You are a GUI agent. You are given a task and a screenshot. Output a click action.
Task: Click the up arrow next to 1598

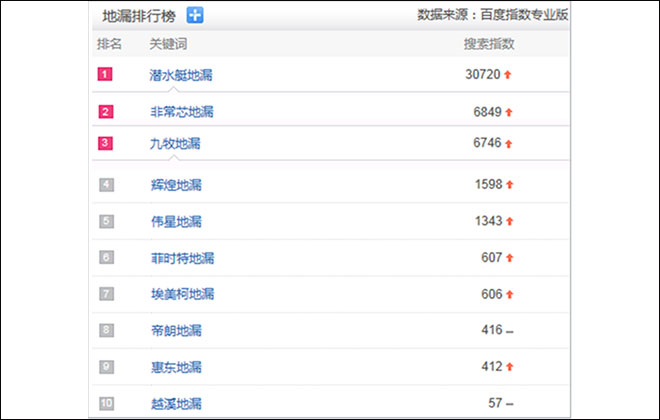click(510, 184)
